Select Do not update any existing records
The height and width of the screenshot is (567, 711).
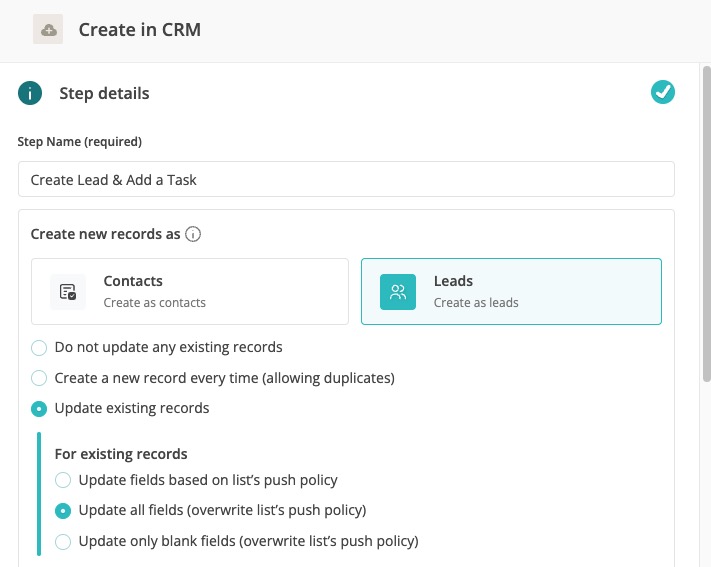[x=39, y=348]
